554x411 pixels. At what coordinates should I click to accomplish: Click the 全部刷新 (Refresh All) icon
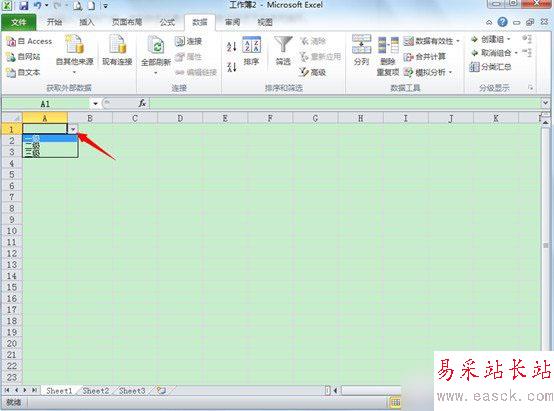pos(156,46)
